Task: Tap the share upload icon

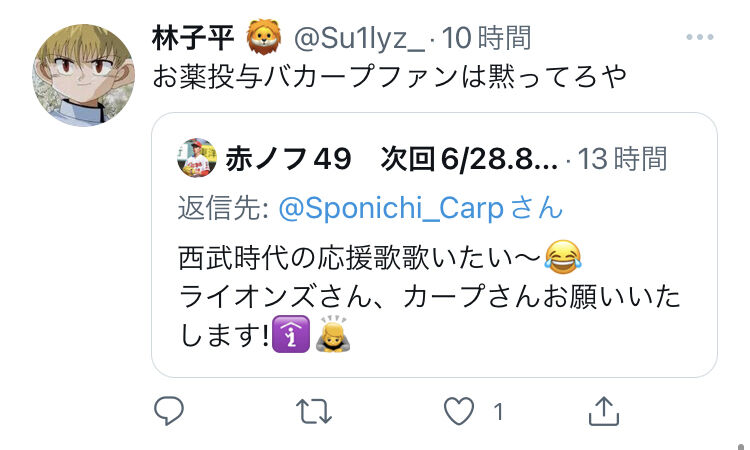Action: (x=604, y=411)
